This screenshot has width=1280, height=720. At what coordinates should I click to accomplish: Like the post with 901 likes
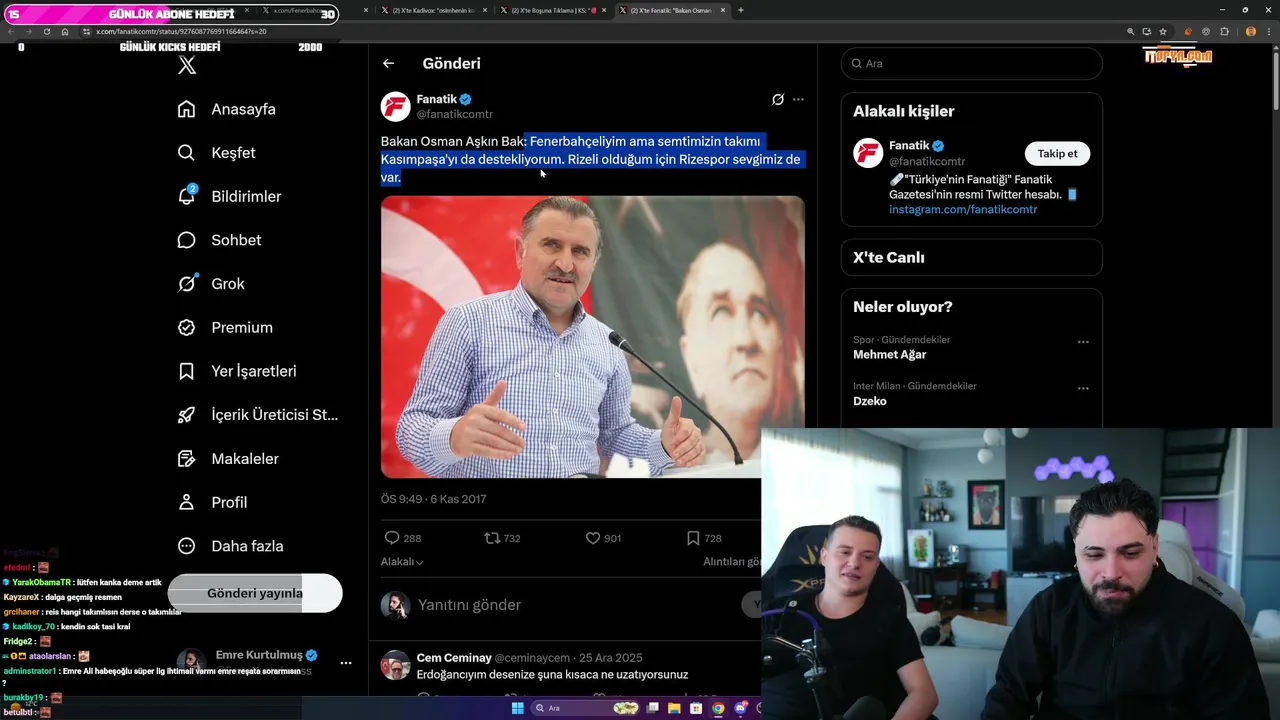(x=592, y=538)
